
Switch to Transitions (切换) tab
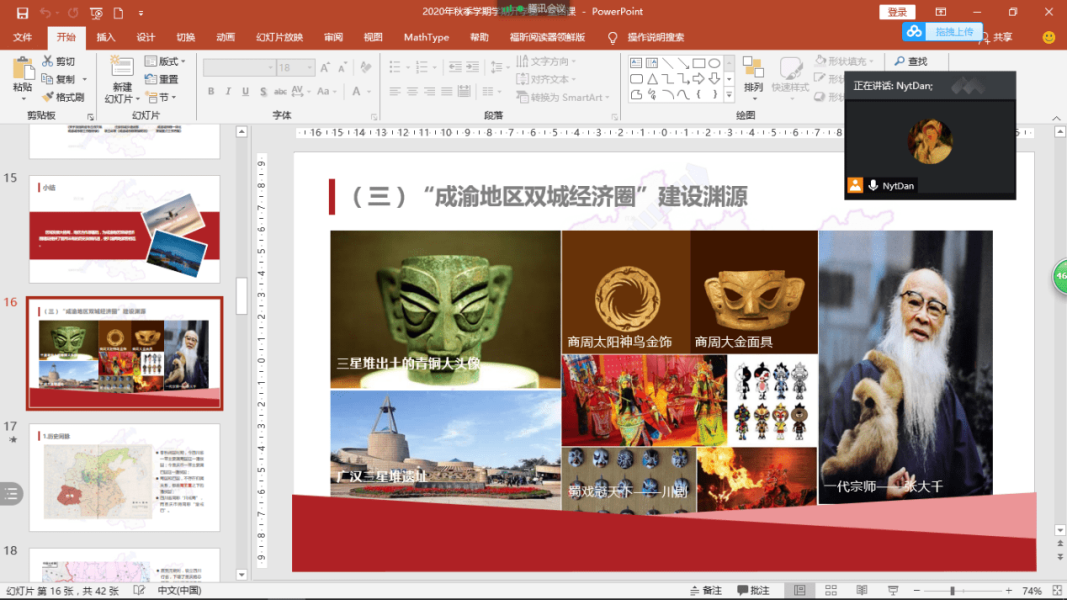pyautogui.click(x=186, y=37)
